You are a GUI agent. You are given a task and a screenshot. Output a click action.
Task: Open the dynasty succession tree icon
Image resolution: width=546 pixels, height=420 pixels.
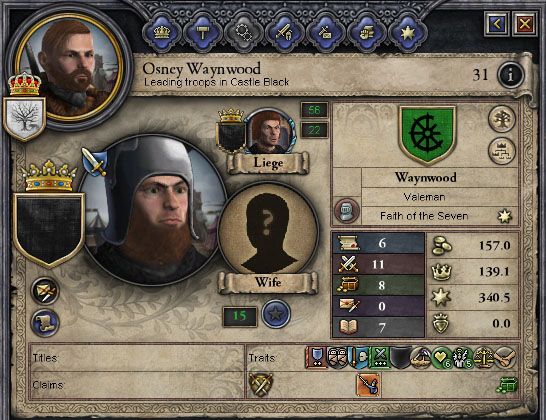pos(502,151)
